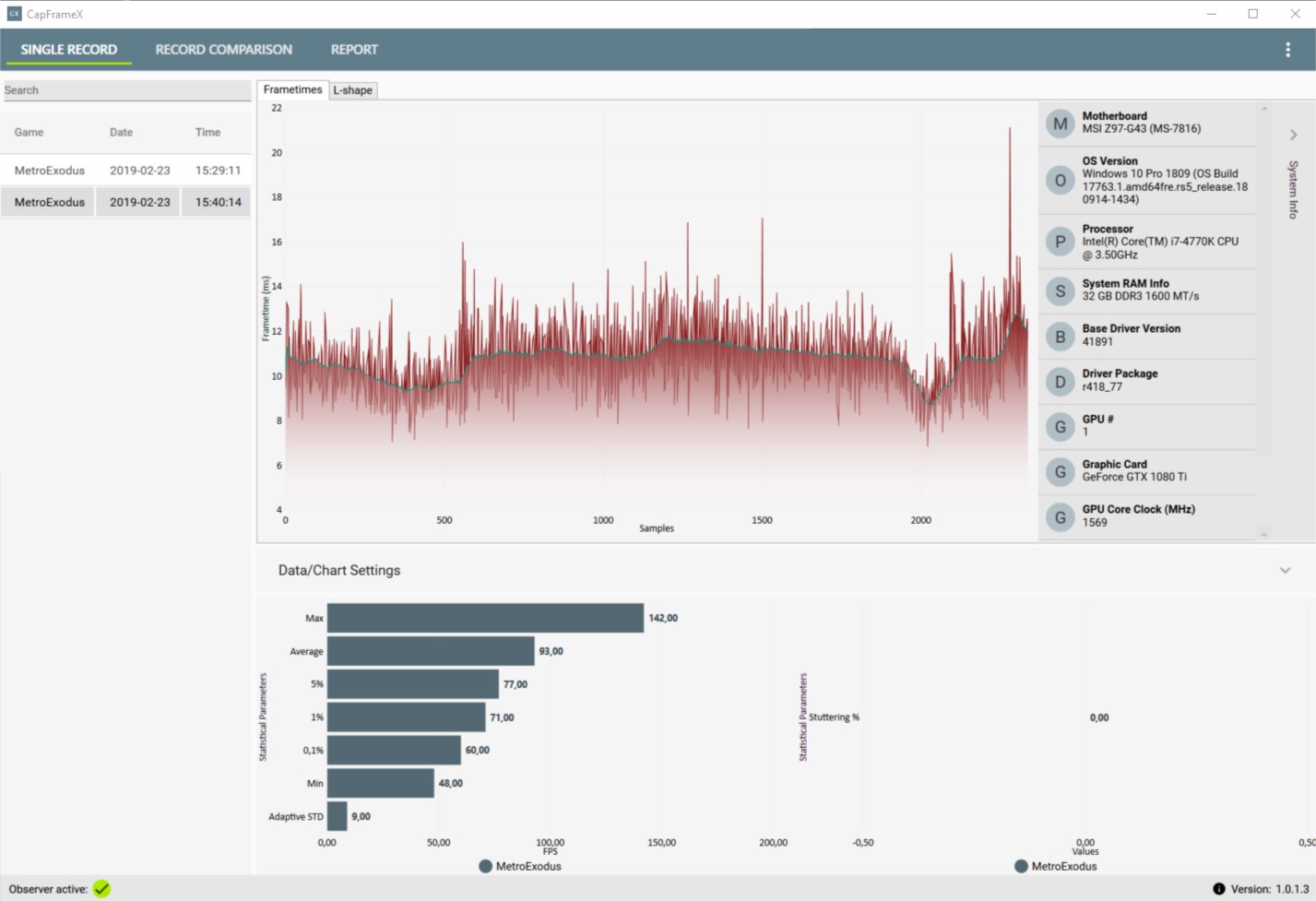Click the system info scrollbar down arrow
The width and height of the screenshot is (1316, 901).
point(1264,534)
